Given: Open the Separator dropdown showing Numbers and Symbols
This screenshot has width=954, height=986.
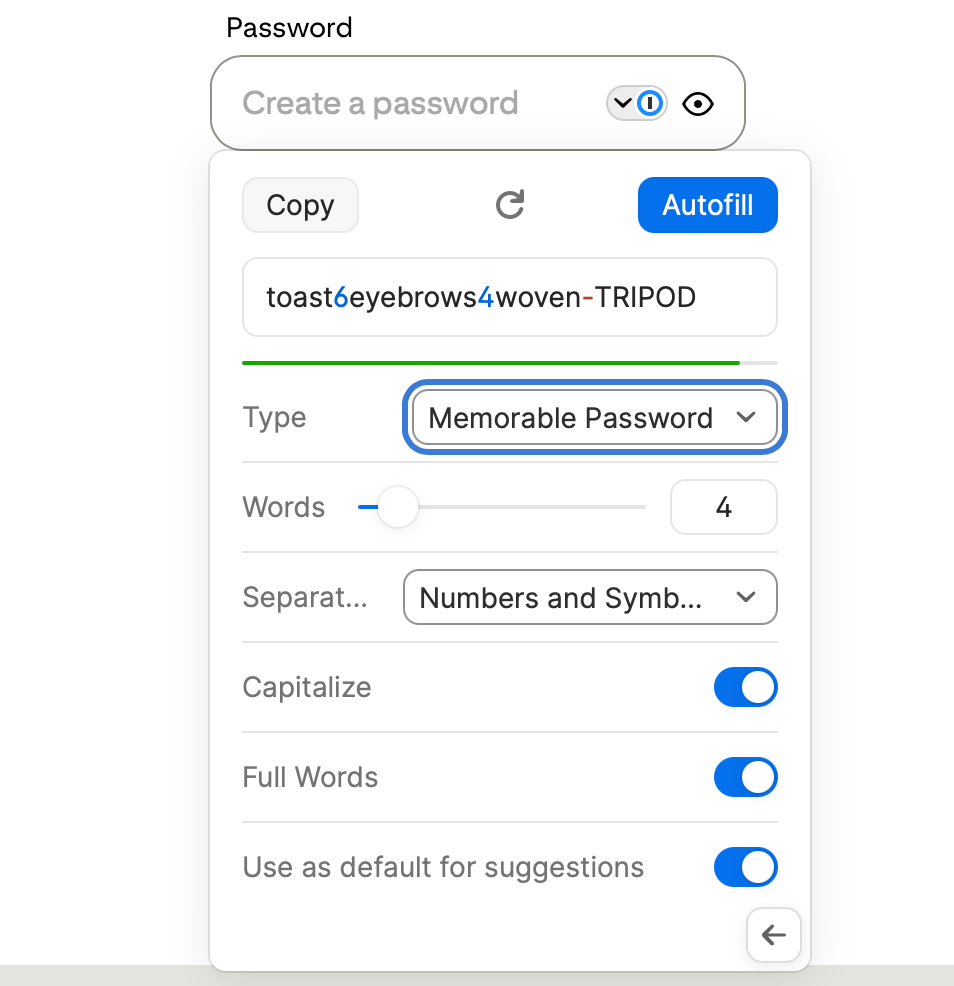Looking at the screenshot, I should pyautogui.click(x=589, y=597).
